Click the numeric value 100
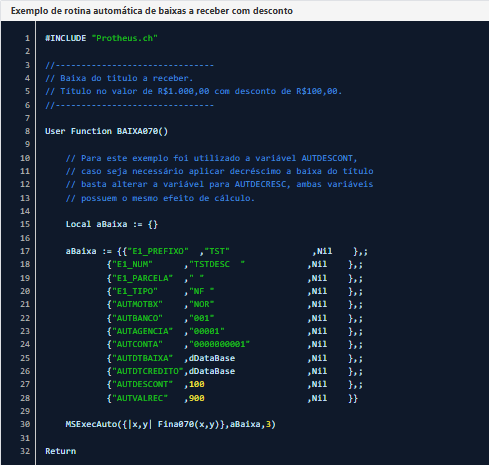 click(196, 384)
